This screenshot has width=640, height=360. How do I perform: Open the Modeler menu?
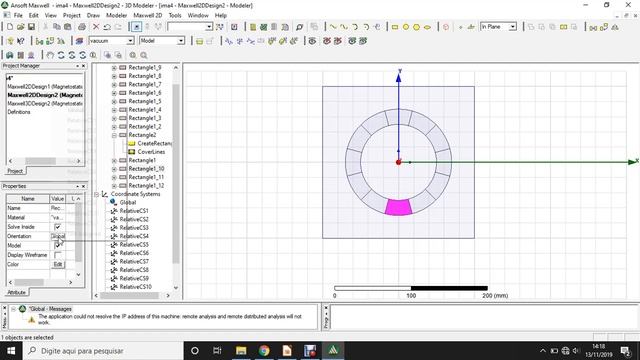tap(116, 15)
